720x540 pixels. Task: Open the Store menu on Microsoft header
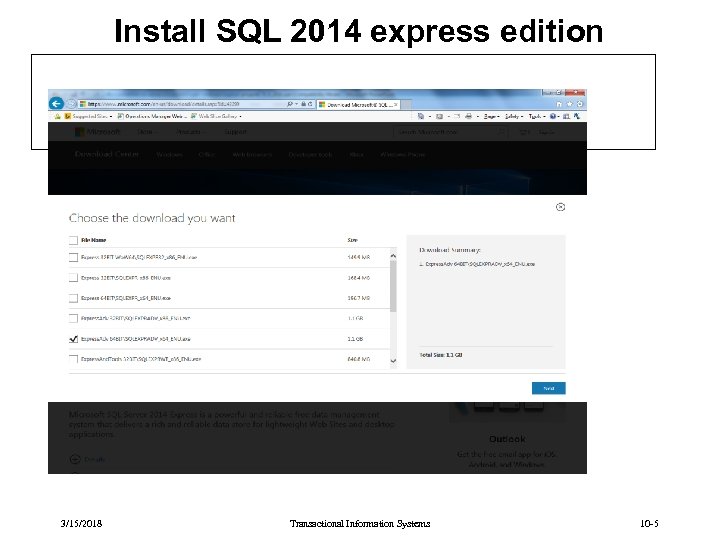pos(146,132)
